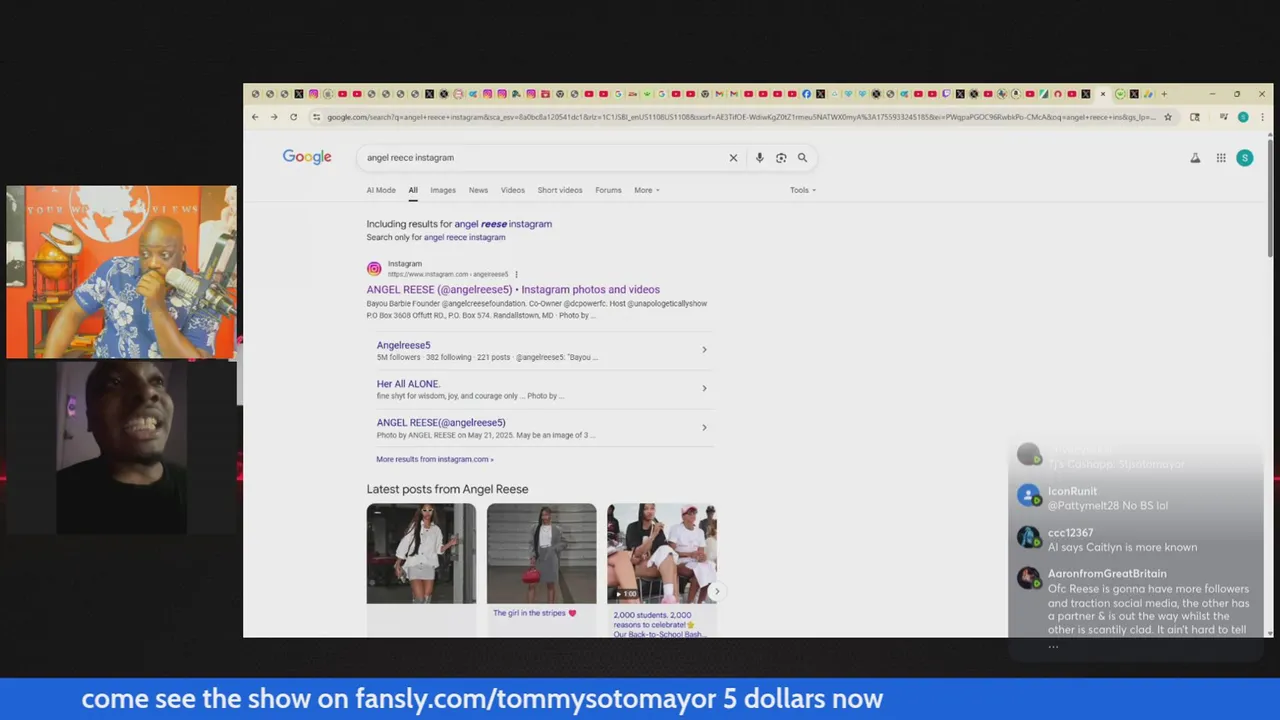Viewport: 1280px width, 720px height.
Task: Open ANGEL REESE Instagram photos and videos result
Action: 513,289
